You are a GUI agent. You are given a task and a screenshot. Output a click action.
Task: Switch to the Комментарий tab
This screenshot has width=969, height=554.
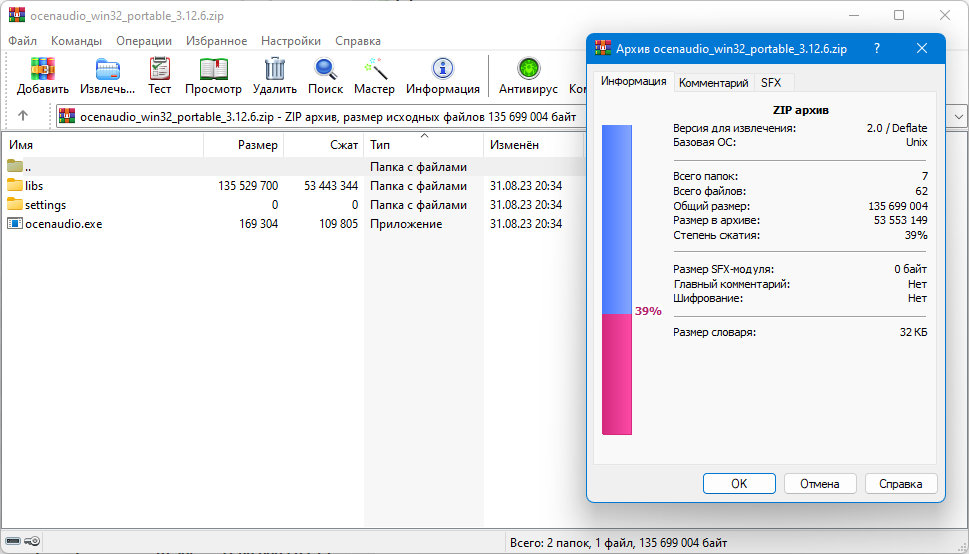[x=713, y=83]
